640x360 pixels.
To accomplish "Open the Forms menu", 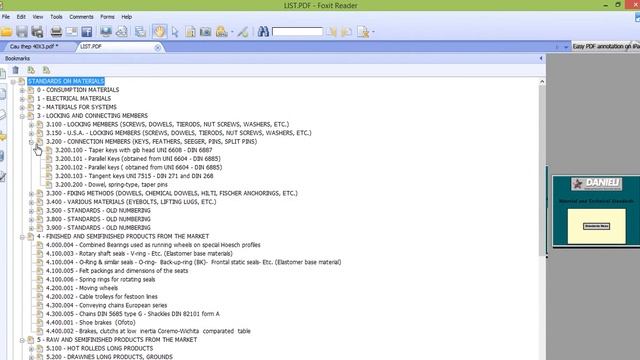I will (x=107, y=17).
